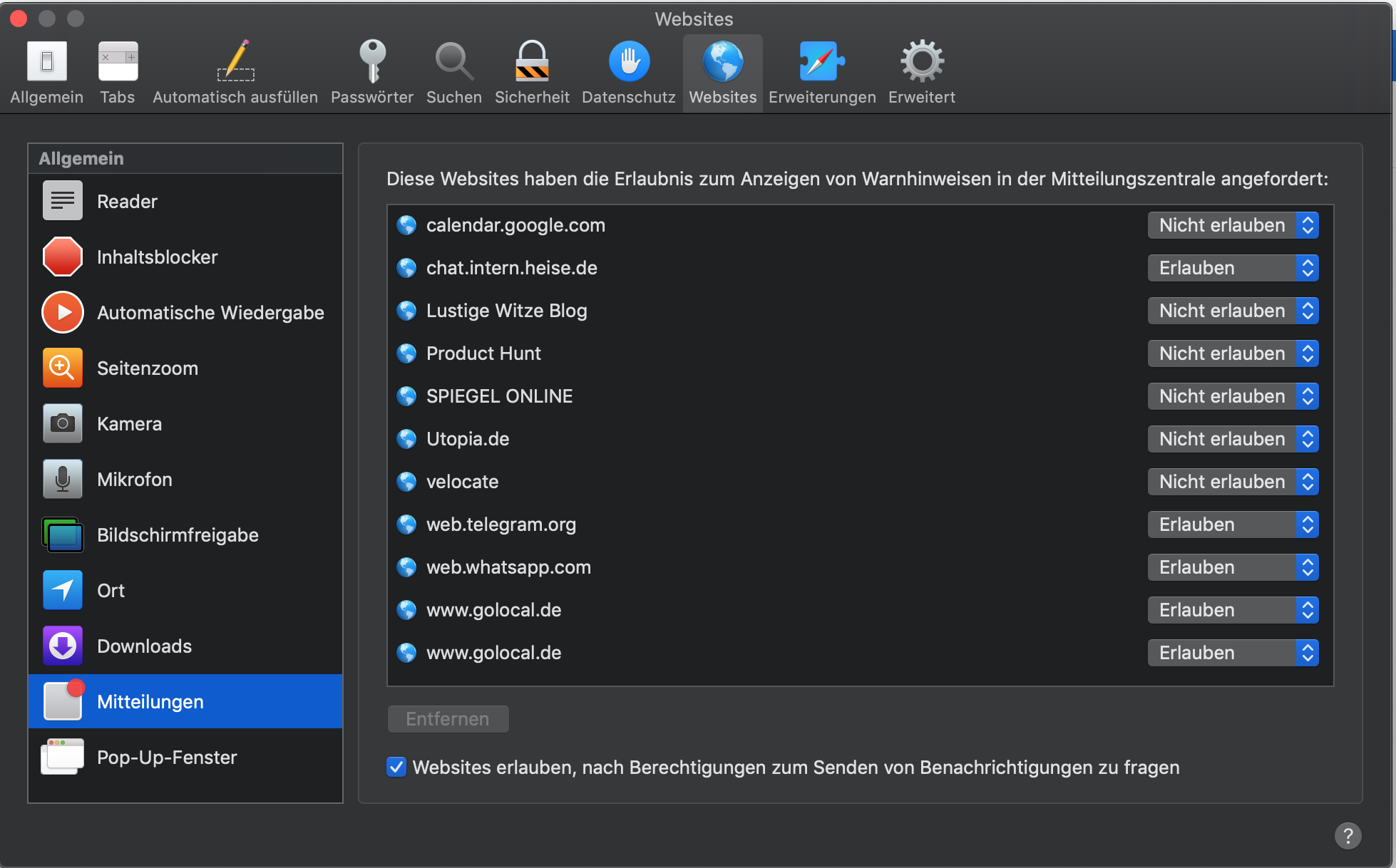The image size is (1396, 868).
Task: Select the Kamera icon in sidebar
Action: click(x=63, y=424)
